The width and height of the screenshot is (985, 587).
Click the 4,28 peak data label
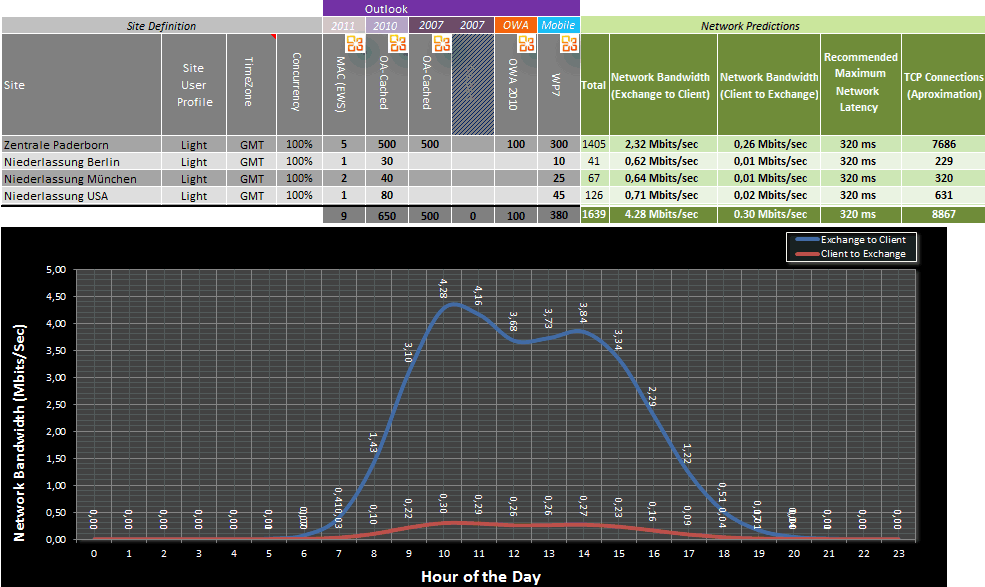(444, 288)
